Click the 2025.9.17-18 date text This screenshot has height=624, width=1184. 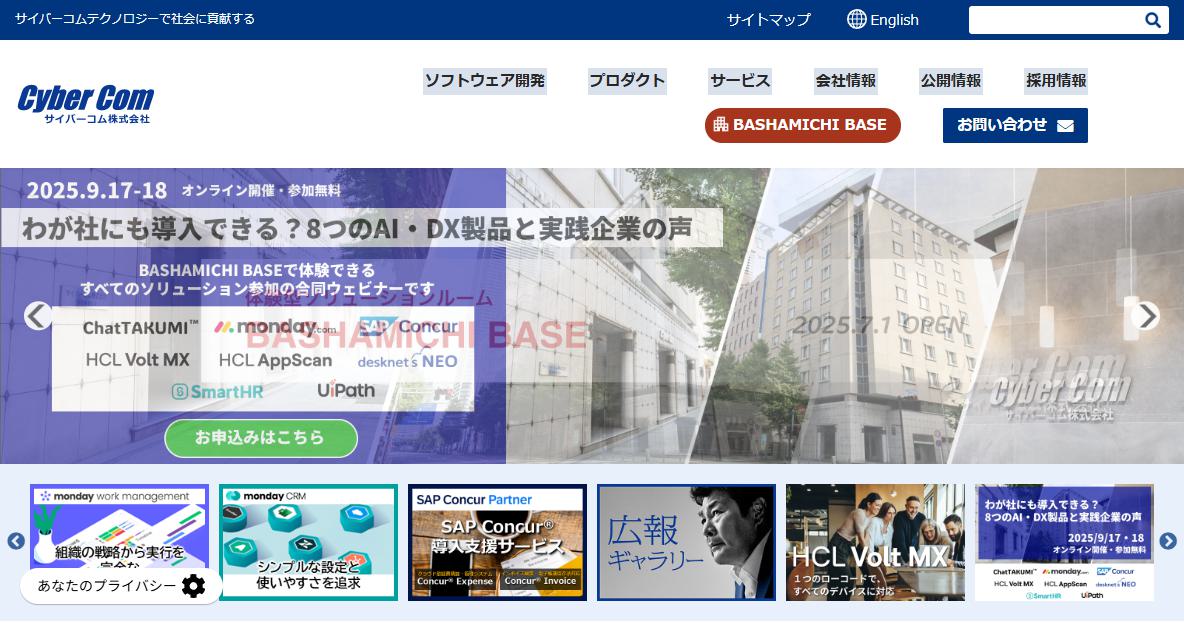[97, 190]
